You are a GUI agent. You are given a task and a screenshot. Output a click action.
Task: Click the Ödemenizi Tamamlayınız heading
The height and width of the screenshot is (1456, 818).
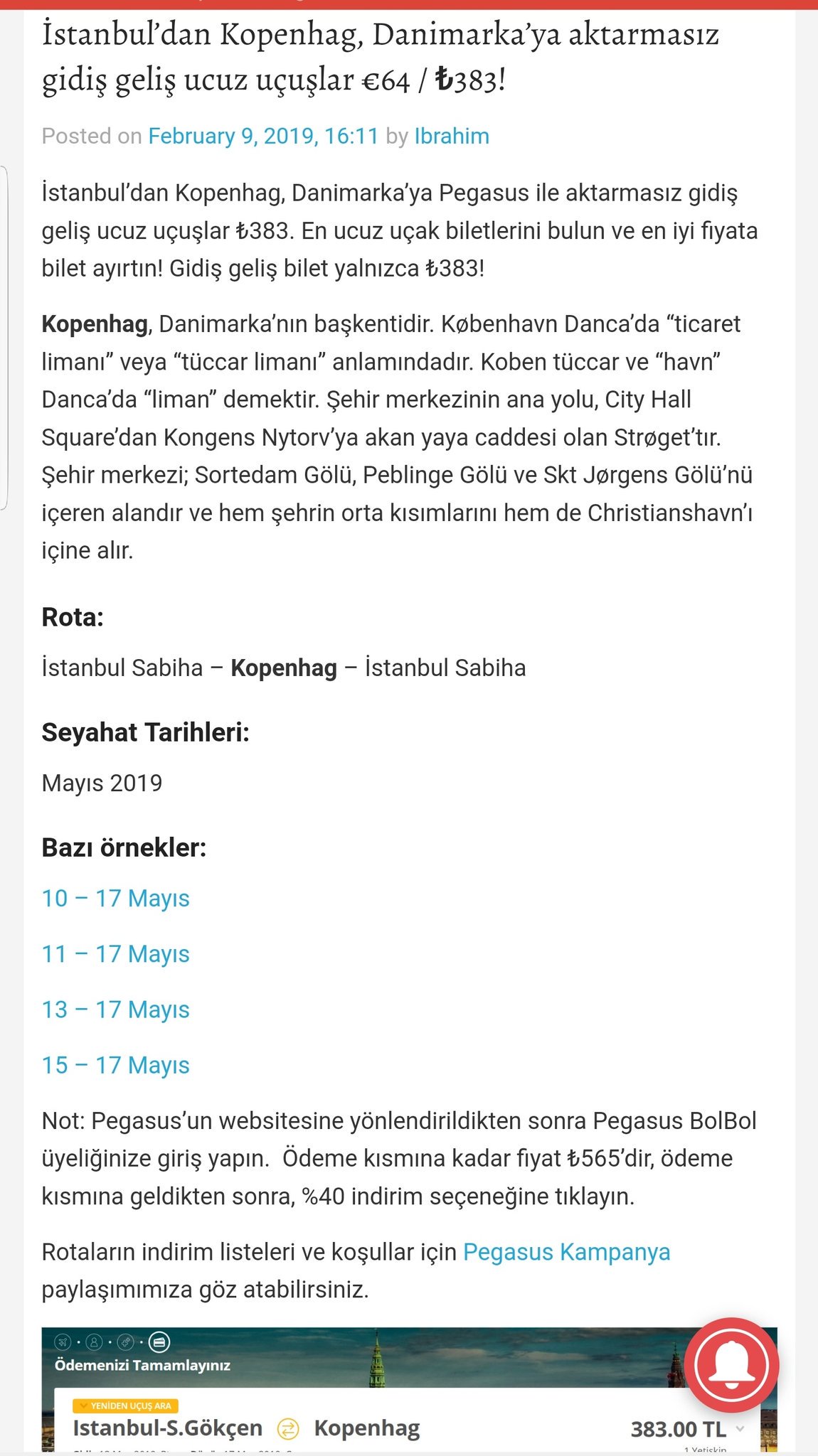point(142,1365)
